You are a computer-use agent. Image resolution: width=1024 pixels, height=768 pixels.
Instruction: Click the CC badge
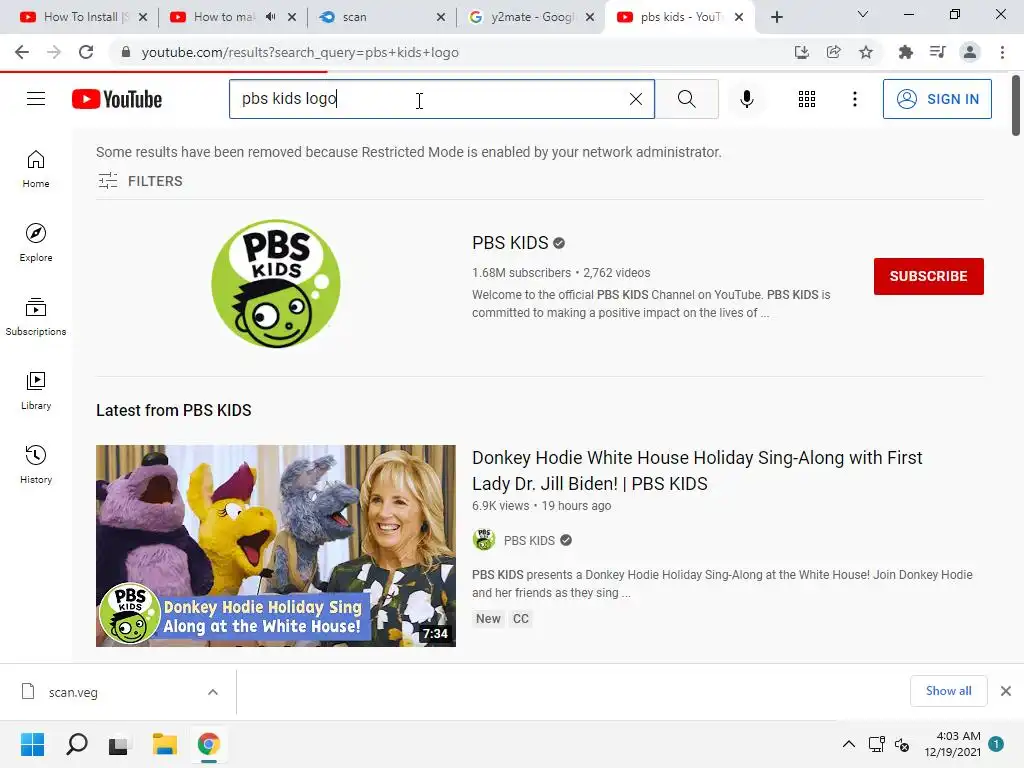520,618
